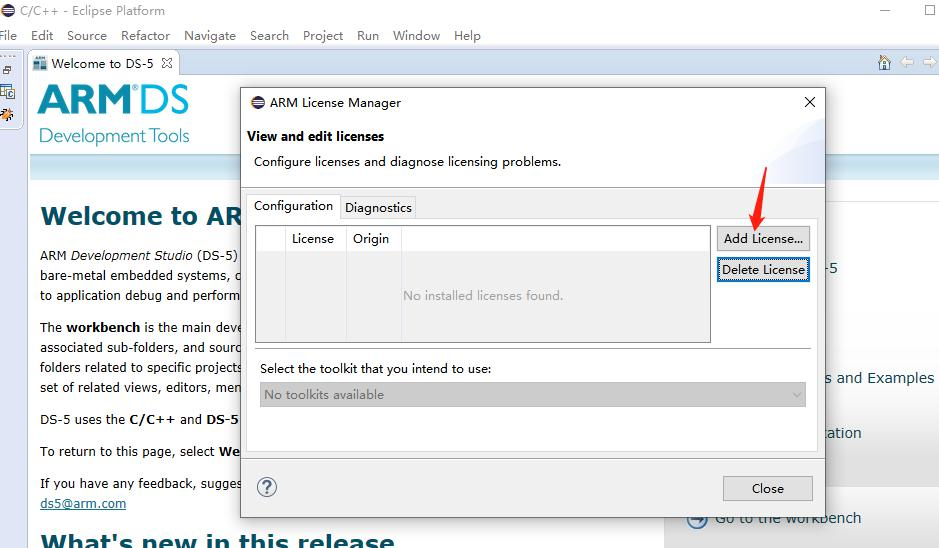Switch to the Diagnostics tab
The height and width of the screenshot is (548, 939).
378,207
